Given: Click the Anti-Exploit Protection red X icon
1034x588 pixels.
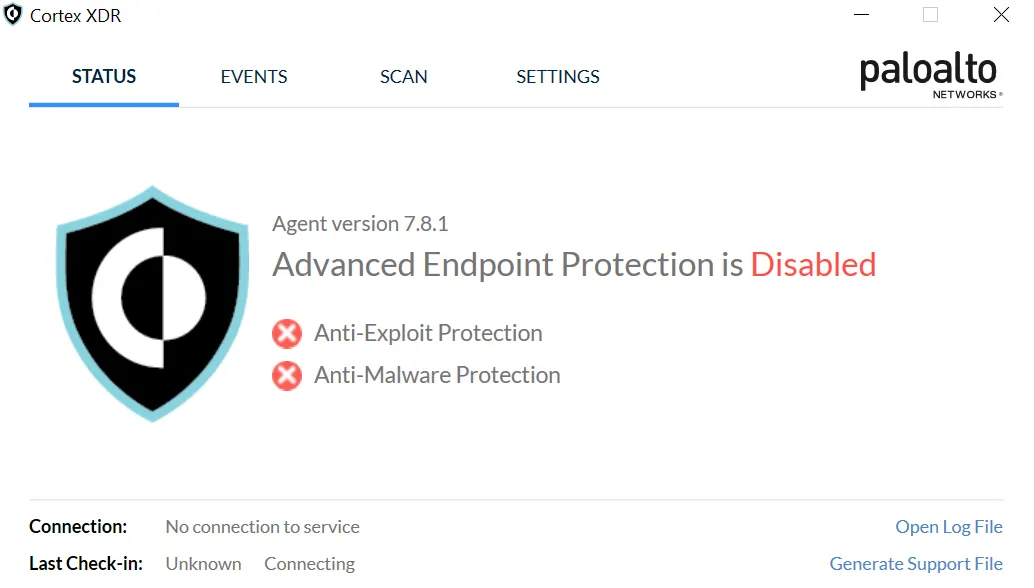Looking at the screenshot, I should [287, 333].
